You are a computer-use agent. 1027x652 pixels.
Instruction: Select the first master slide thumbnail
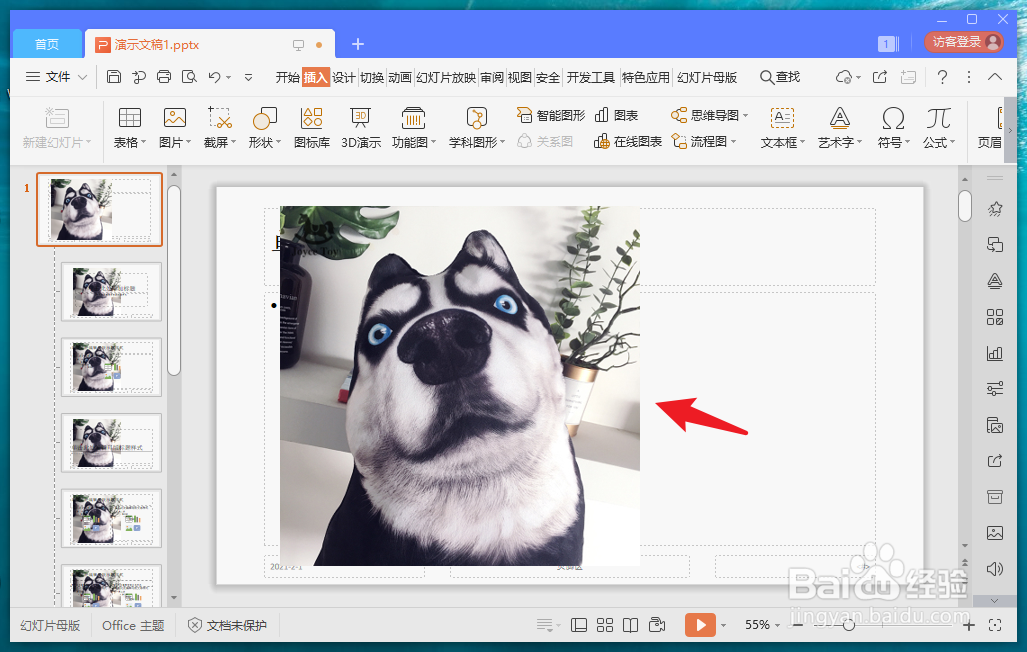point(100,210)
